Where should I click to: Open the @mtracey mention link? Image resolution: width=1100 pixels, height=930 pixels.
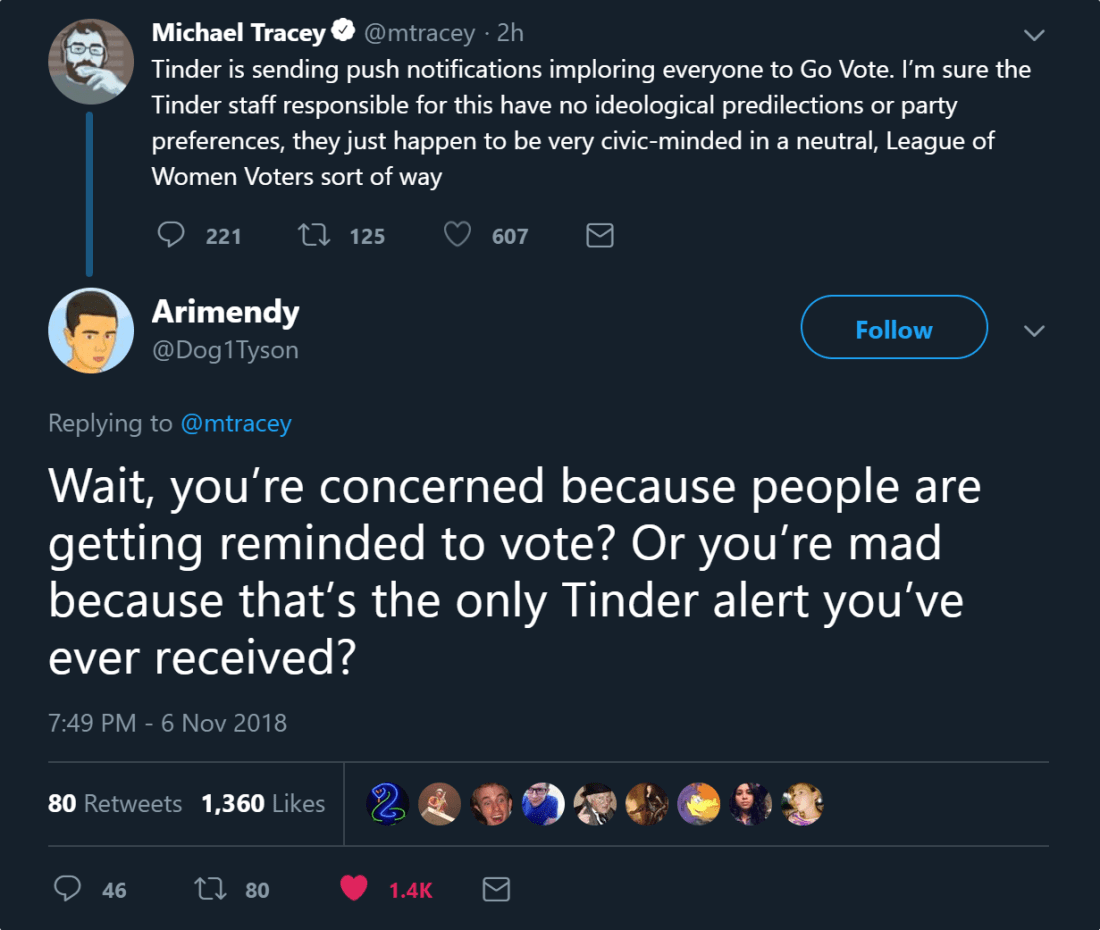[x=236, y=423]
